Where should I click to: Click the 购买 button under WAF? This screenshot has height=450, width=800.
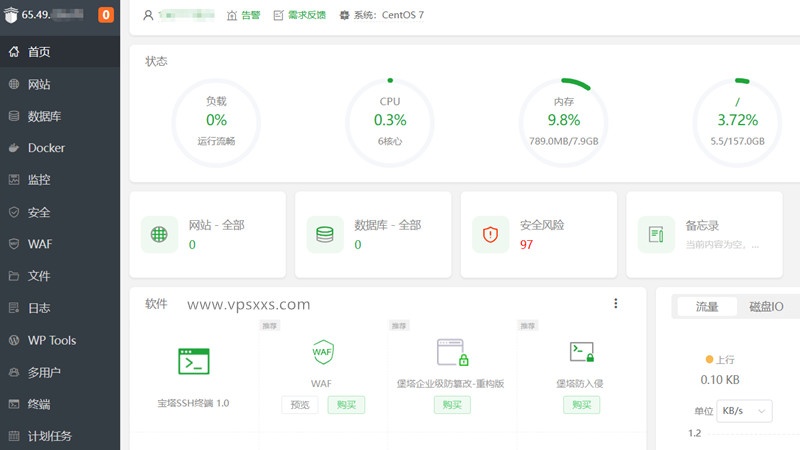point(346,405)
